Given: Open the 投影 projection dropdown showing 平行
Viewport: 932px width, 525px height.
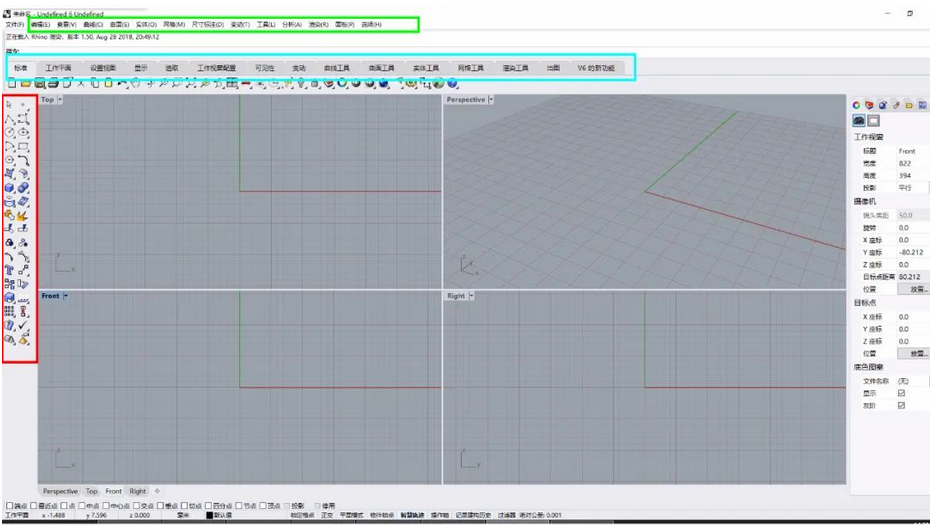Looking at the screenshot, I should (x=912, y=188).
